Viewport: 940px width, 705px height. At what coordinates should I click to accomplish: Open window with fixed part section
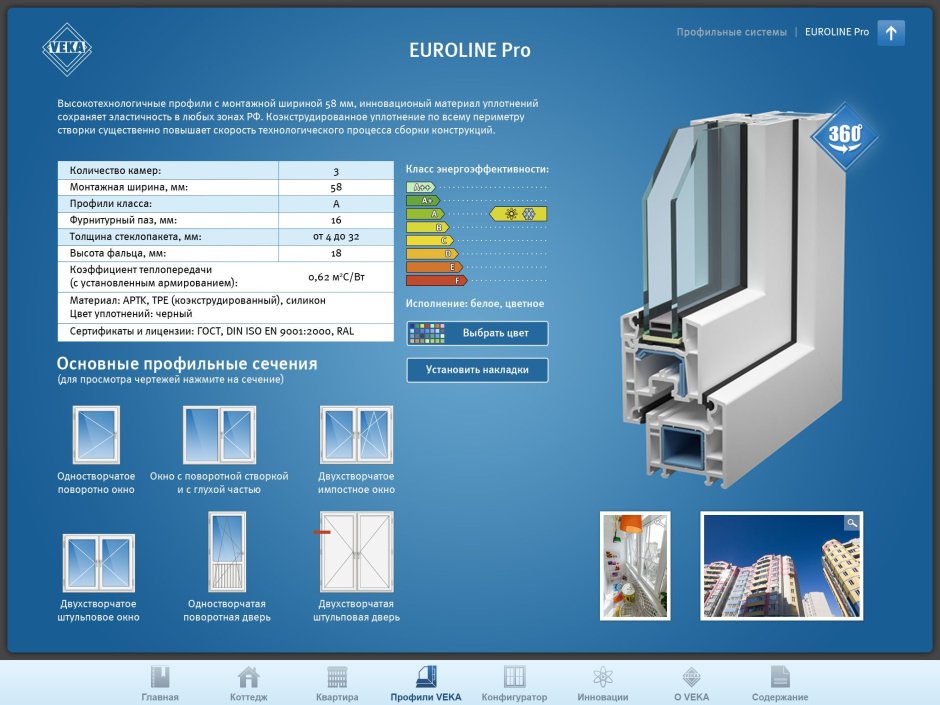(219, 435)
